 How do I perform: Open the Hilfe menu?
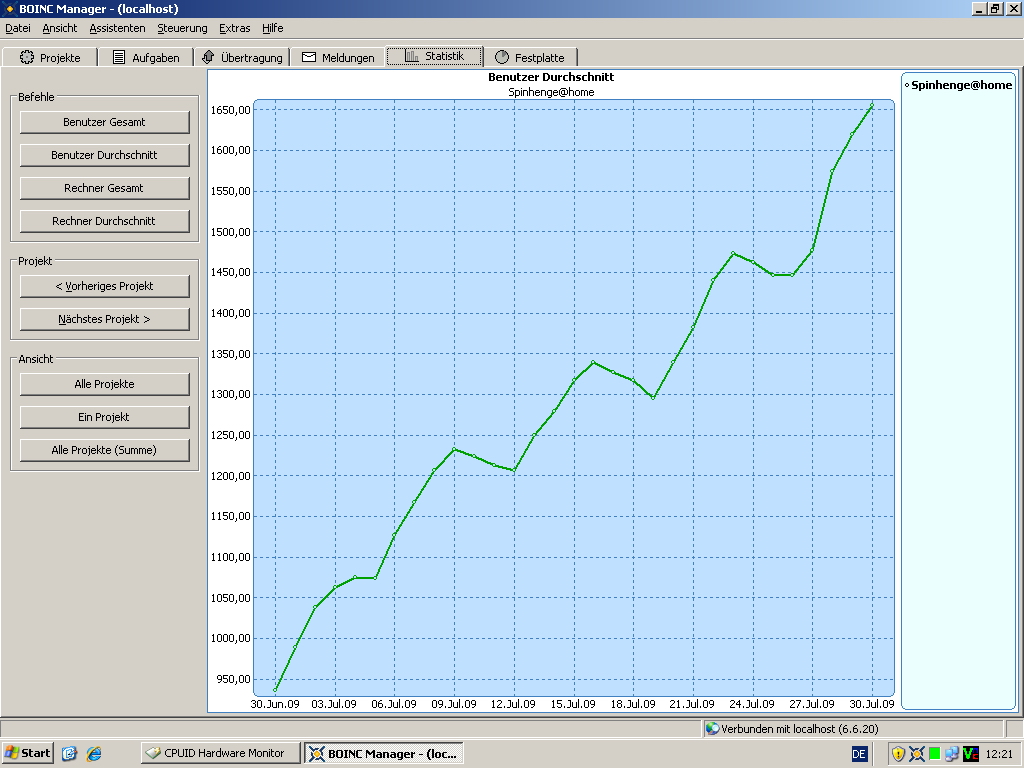(x=272, y=28)
